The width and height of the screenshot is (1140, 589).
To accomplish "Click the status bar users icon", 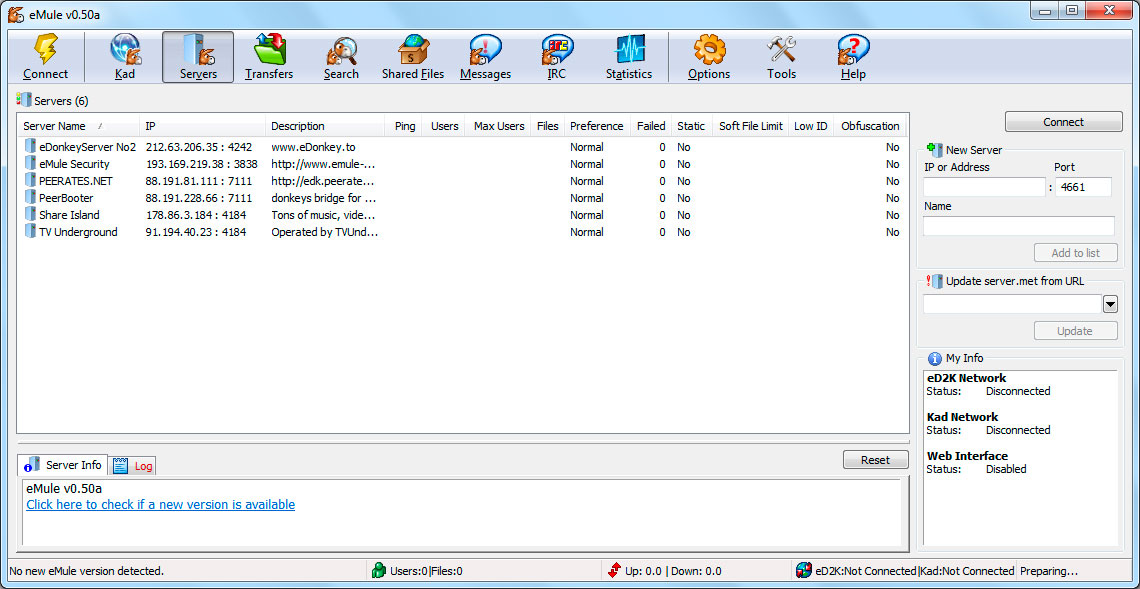I will [x=379, y=571].
